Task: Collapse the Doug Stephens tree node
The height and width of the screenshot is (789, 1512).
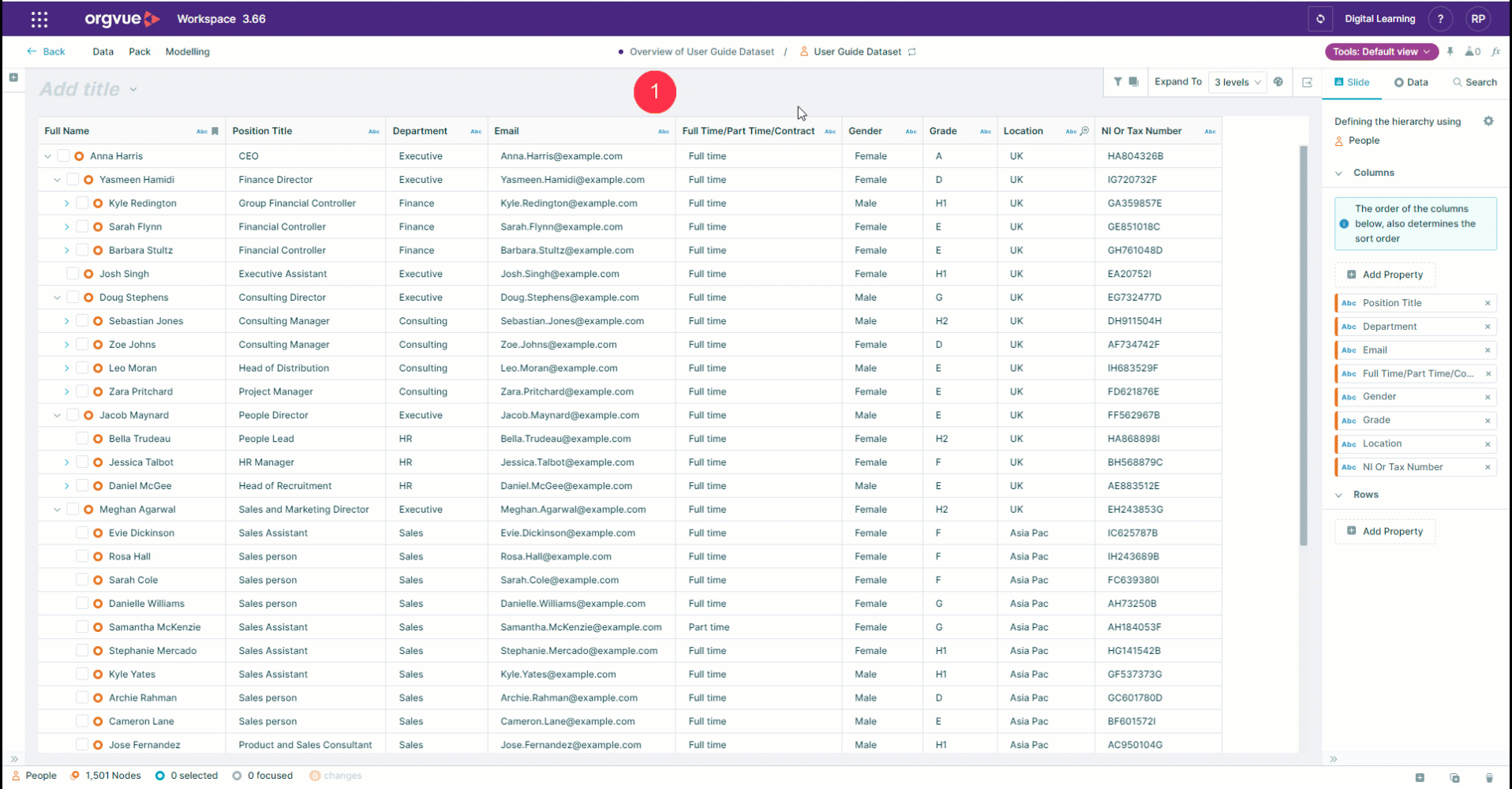Action: point(57,297)
